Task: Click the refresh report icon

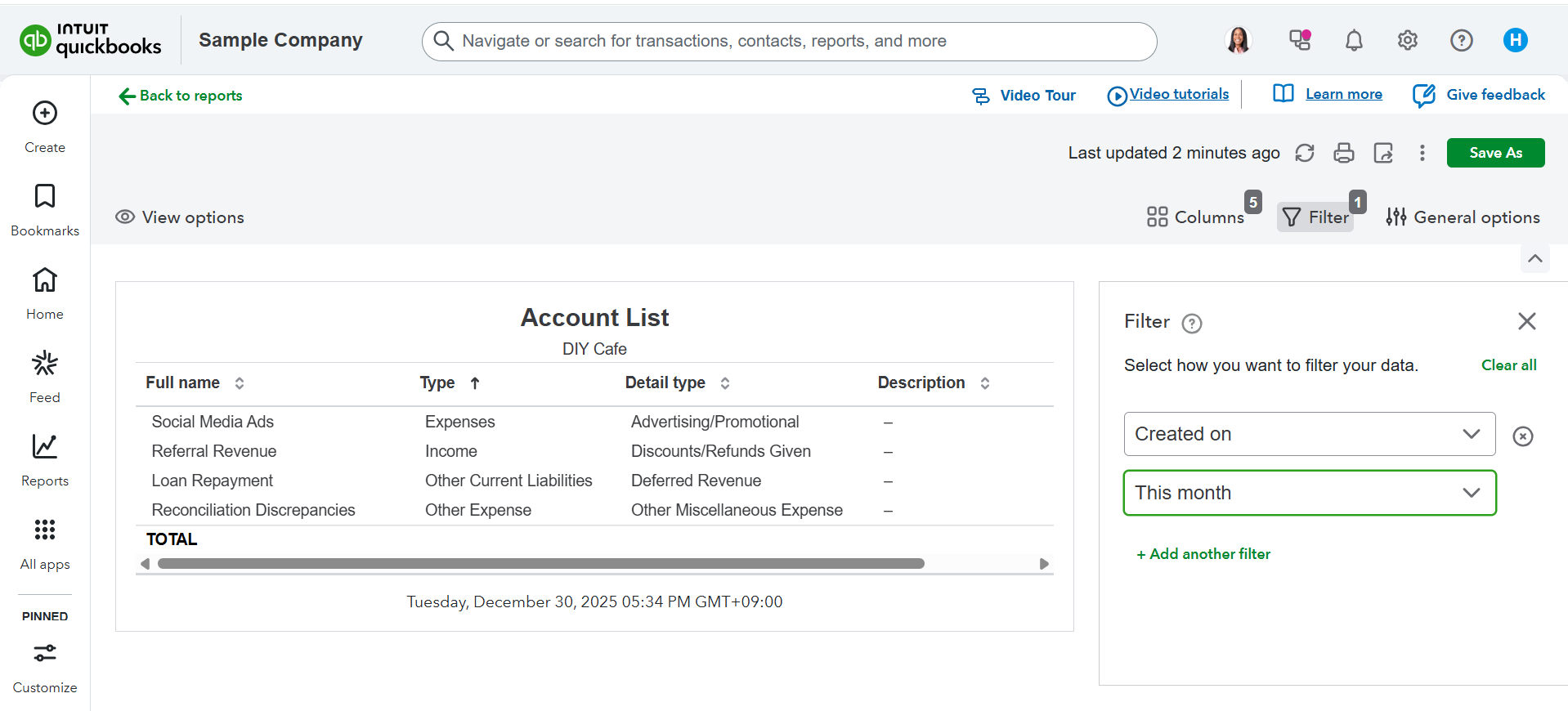Action: tap(1304, 153)
